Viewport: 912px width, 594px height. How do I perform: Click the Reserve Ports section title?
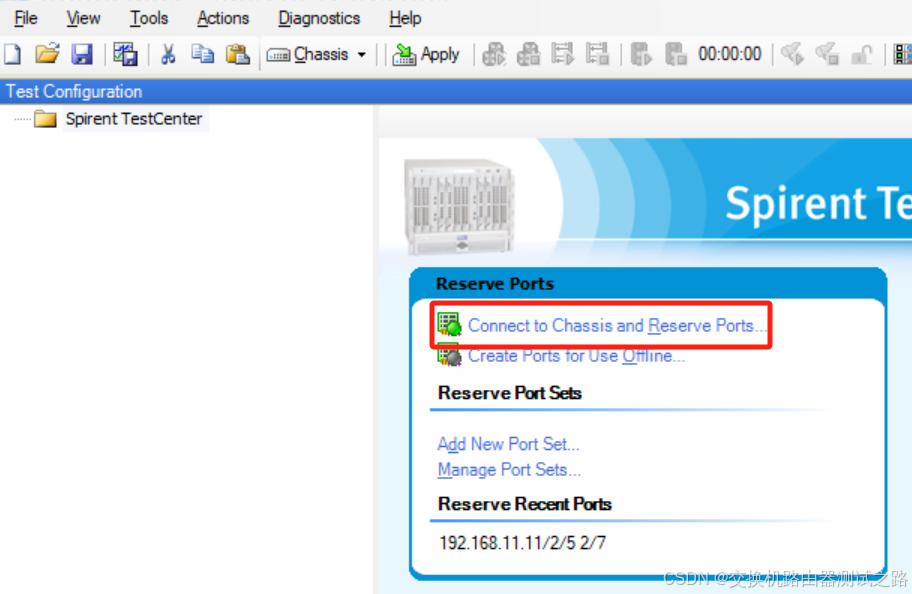(495, 284)
